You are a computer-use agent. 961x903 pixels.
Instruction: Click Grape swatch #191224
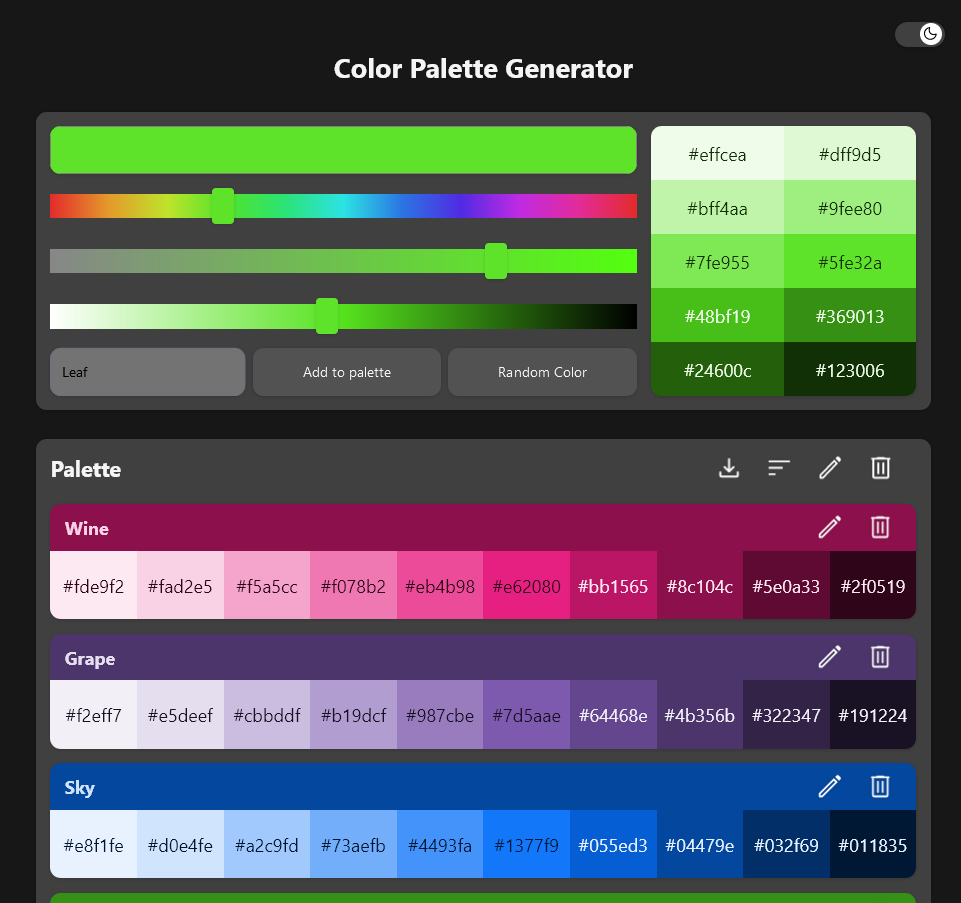[x=873, y=715]
